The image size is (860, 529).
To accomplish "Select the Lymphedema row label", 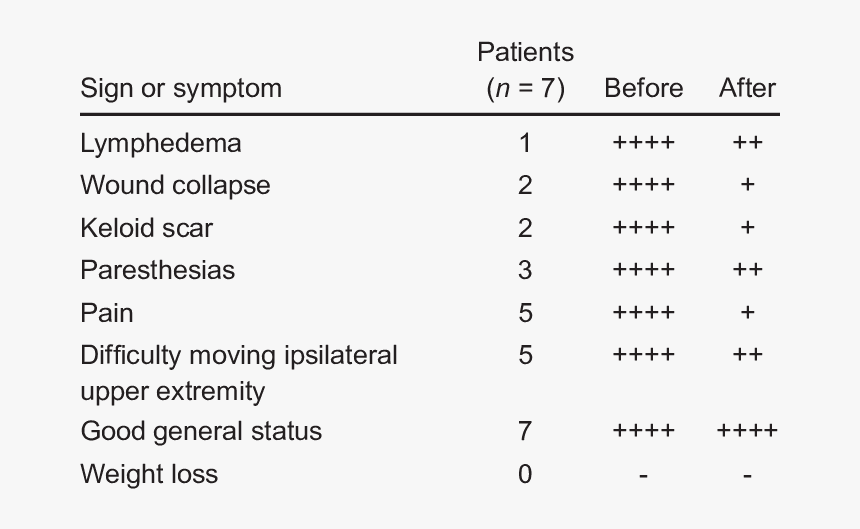I will 161,144.
